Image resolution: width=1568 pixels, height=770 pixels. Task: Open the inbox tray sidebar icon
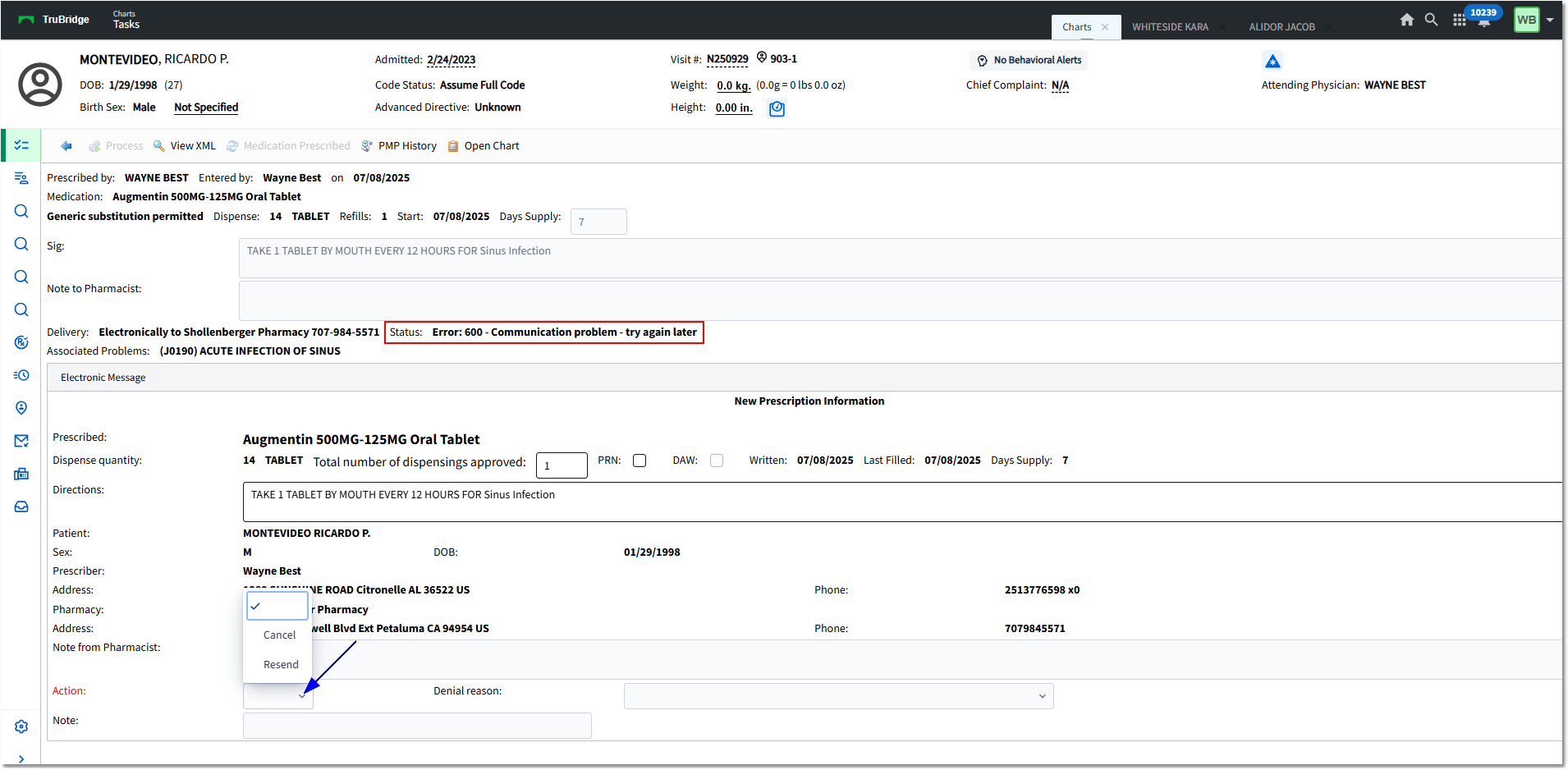pyautogui.click(x=21, y=506)
